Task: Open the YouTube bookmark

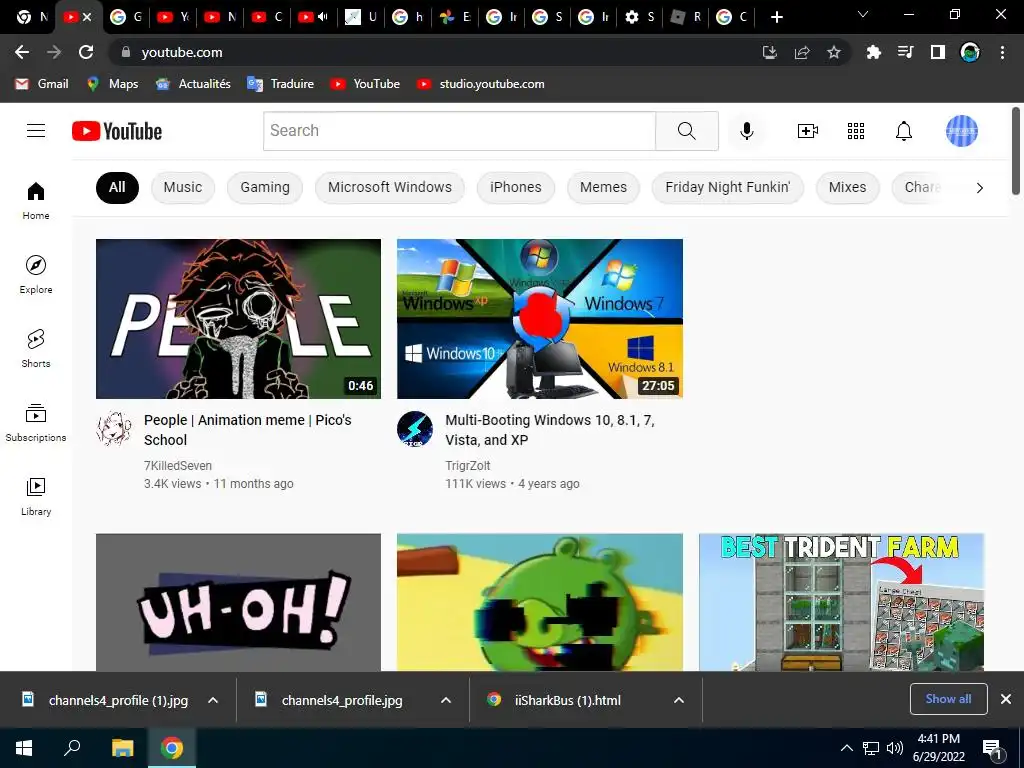Action: [365, 84]
